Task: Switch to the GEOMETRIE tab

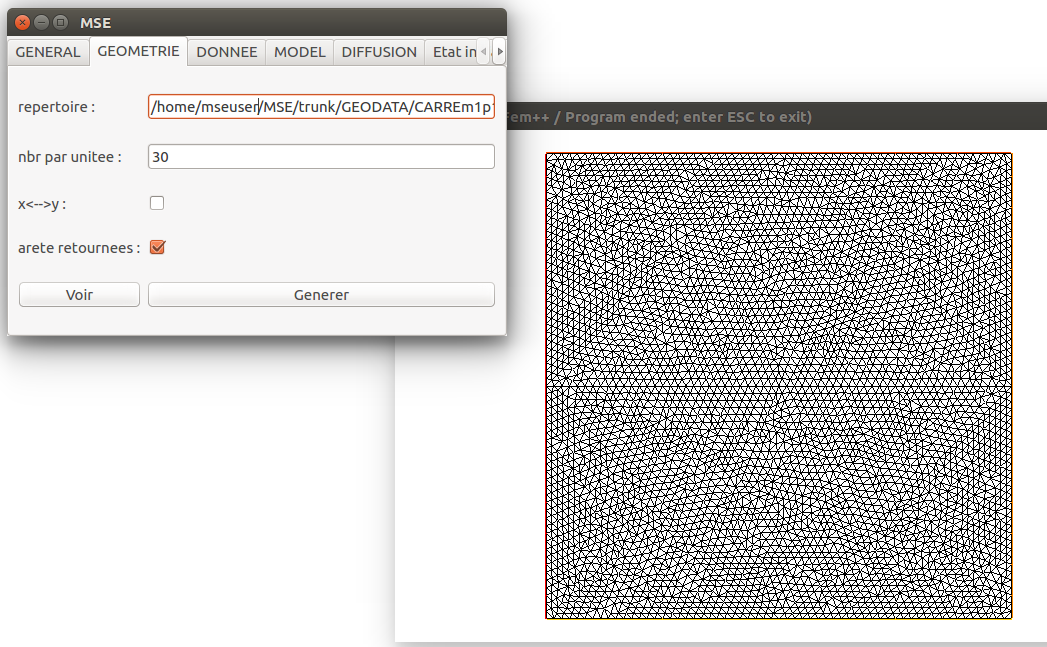Action: [138, 51]
